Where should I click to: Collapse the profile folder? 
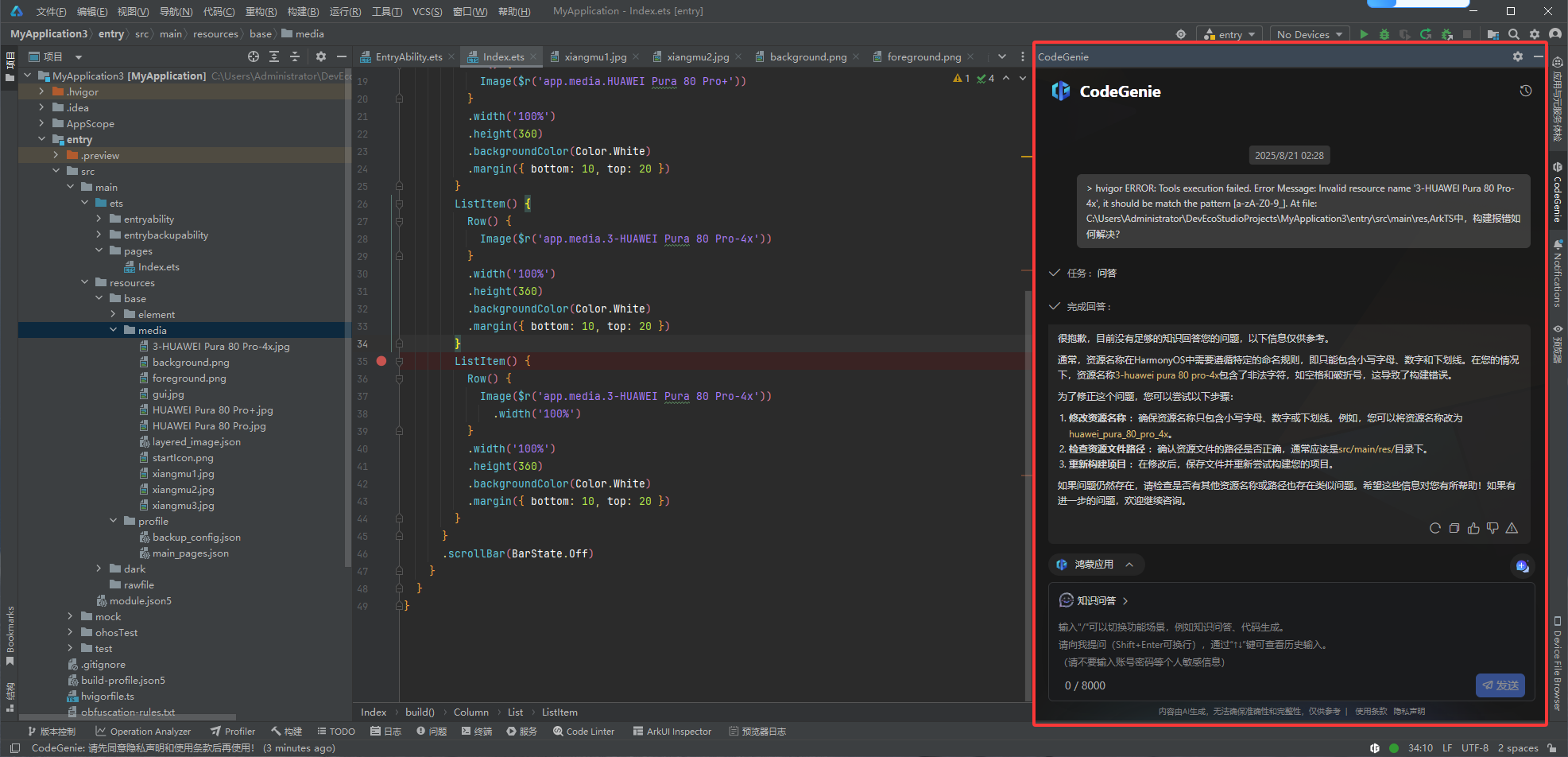[x=113, y=521]
